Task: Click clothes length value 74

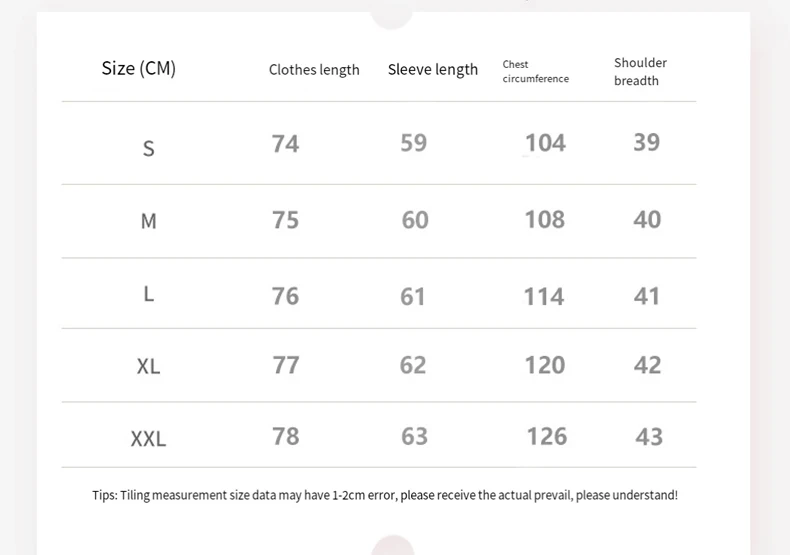Action: (x=285, y=143)
